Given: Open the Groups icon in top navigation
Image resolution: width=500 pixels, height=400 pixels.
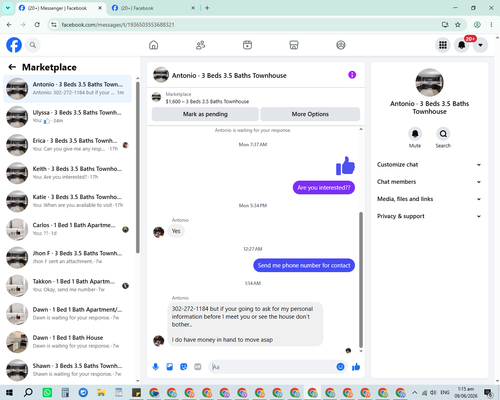Looking at the screenshot, I should click(x=341, y=45).
